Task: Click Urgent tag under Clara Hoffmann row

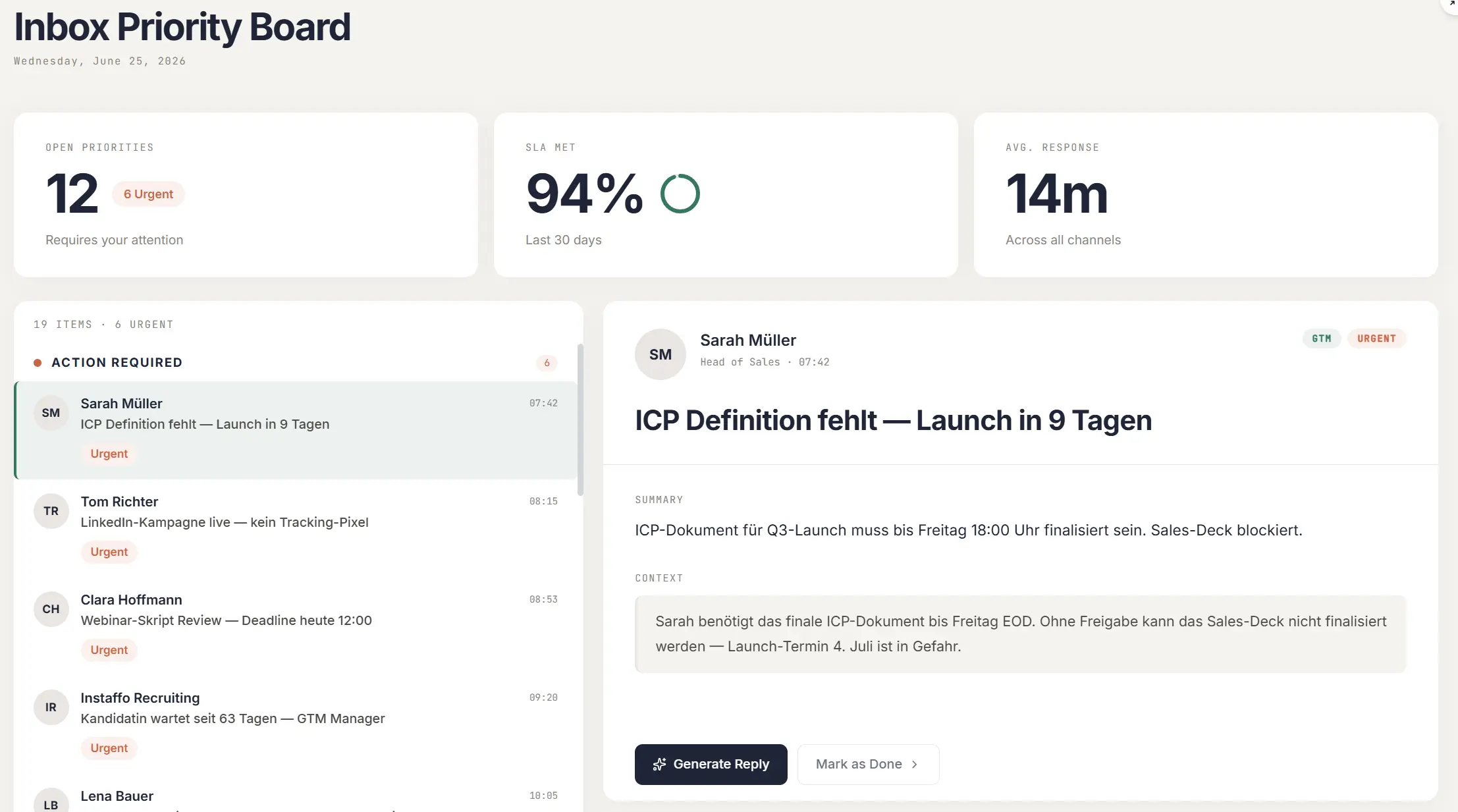Action: [x=109, y=650]
